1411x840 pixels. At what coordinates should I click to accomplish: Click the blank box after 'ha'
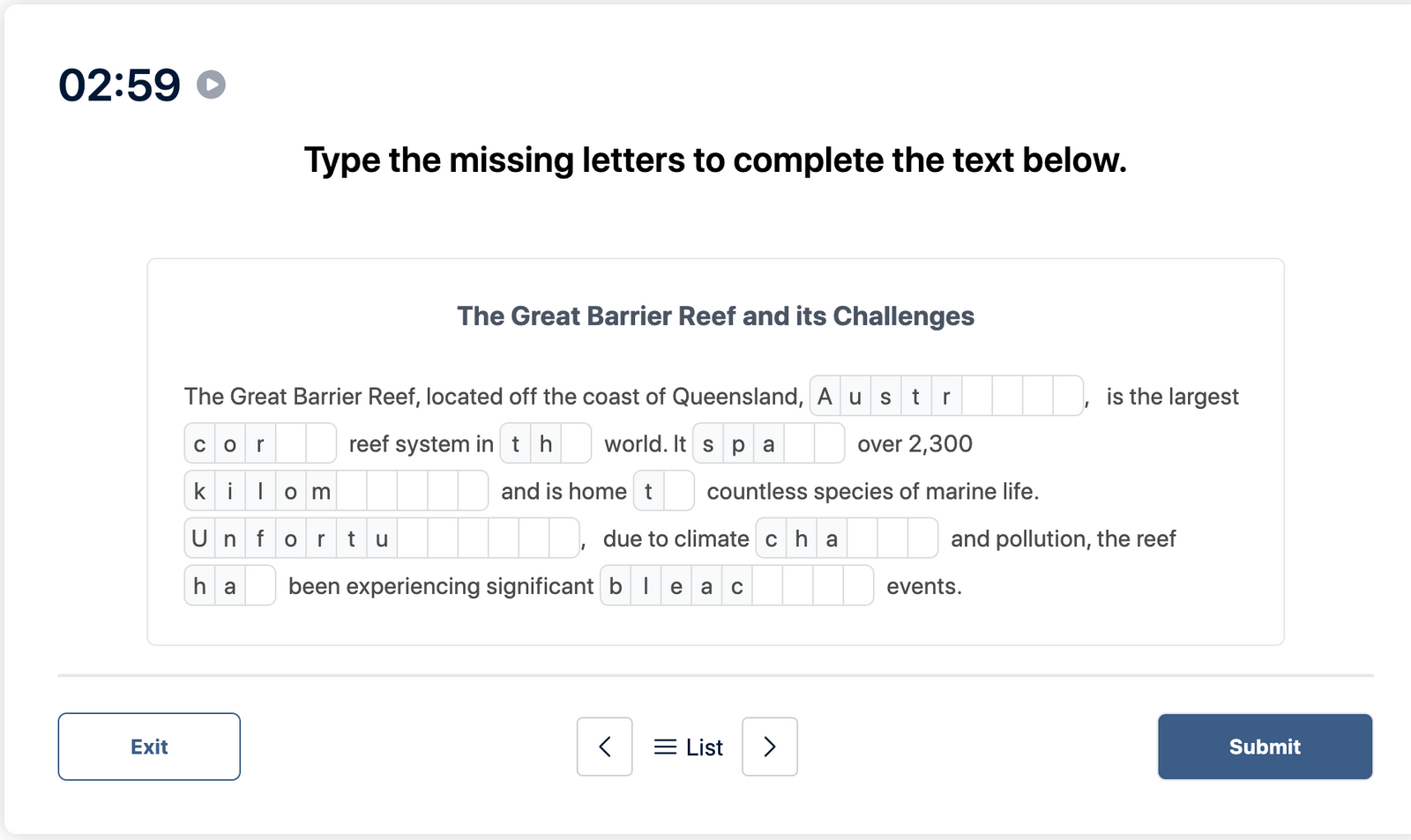pyautogui.click(x=260, y=586)
